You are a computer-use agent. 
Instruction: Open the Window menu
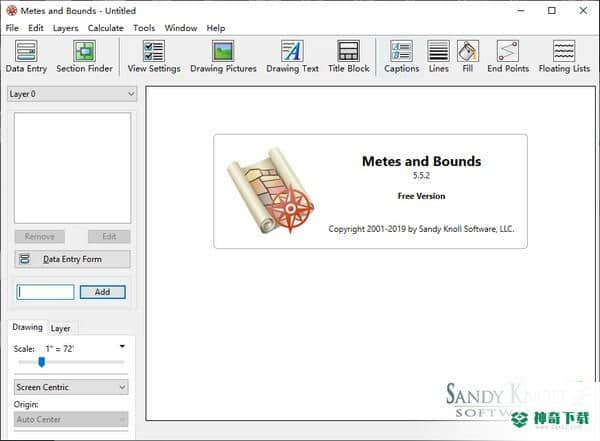[181, 28]
